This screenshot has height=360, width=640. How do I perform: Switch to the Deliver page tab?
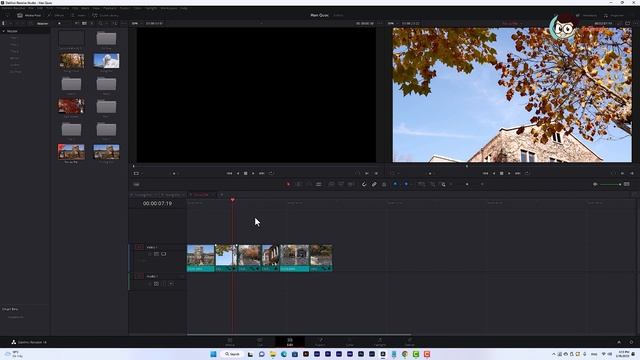(410, 342)
